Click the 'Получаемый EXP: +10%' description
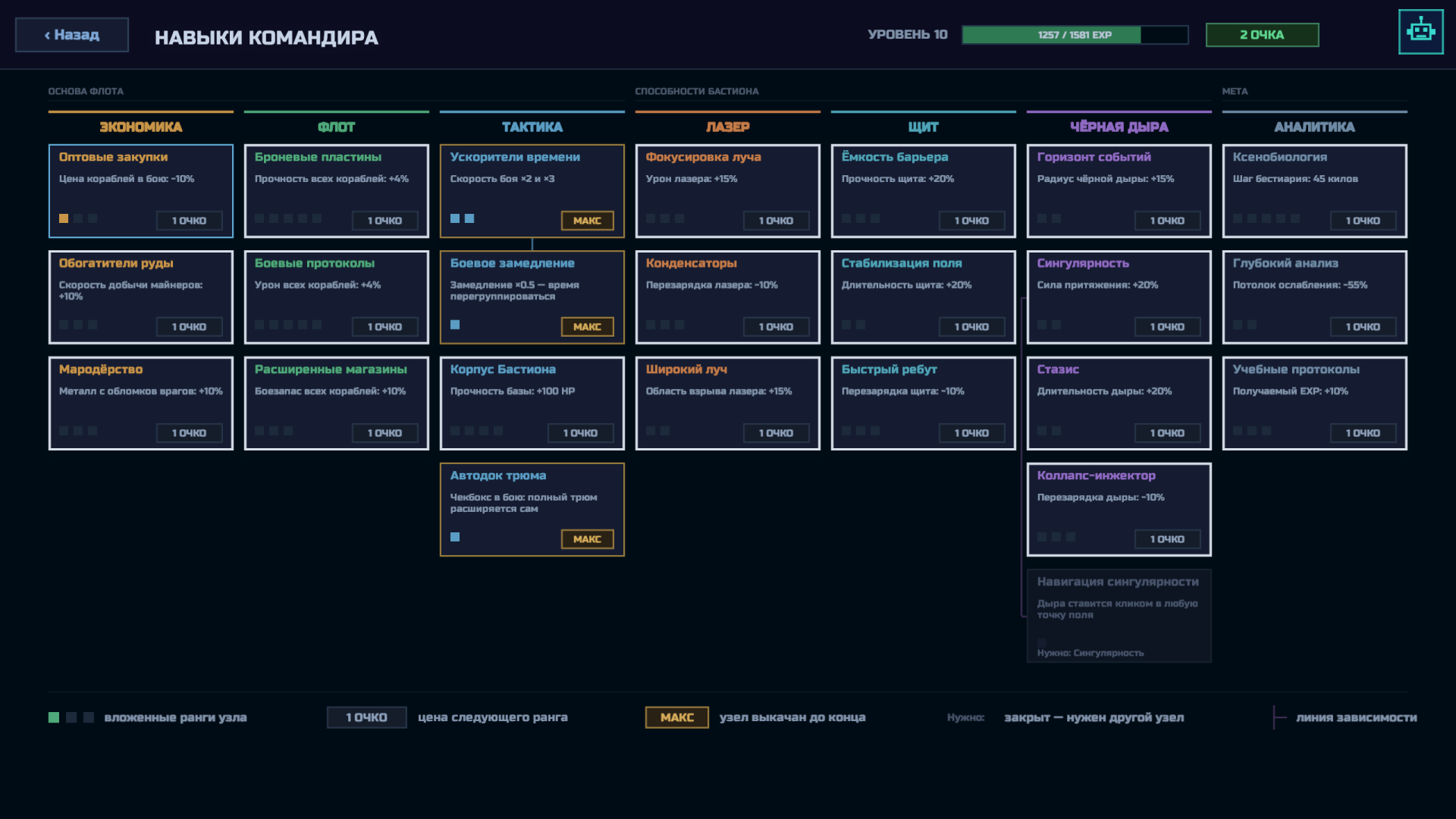 pos(1291,391)
